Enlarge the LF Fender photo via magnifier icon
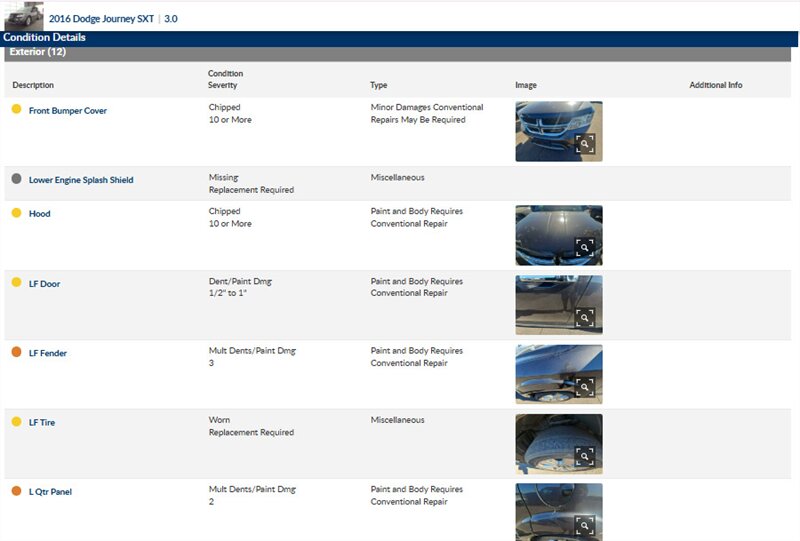This screenshot has height=541, width=800. (585, 387)
